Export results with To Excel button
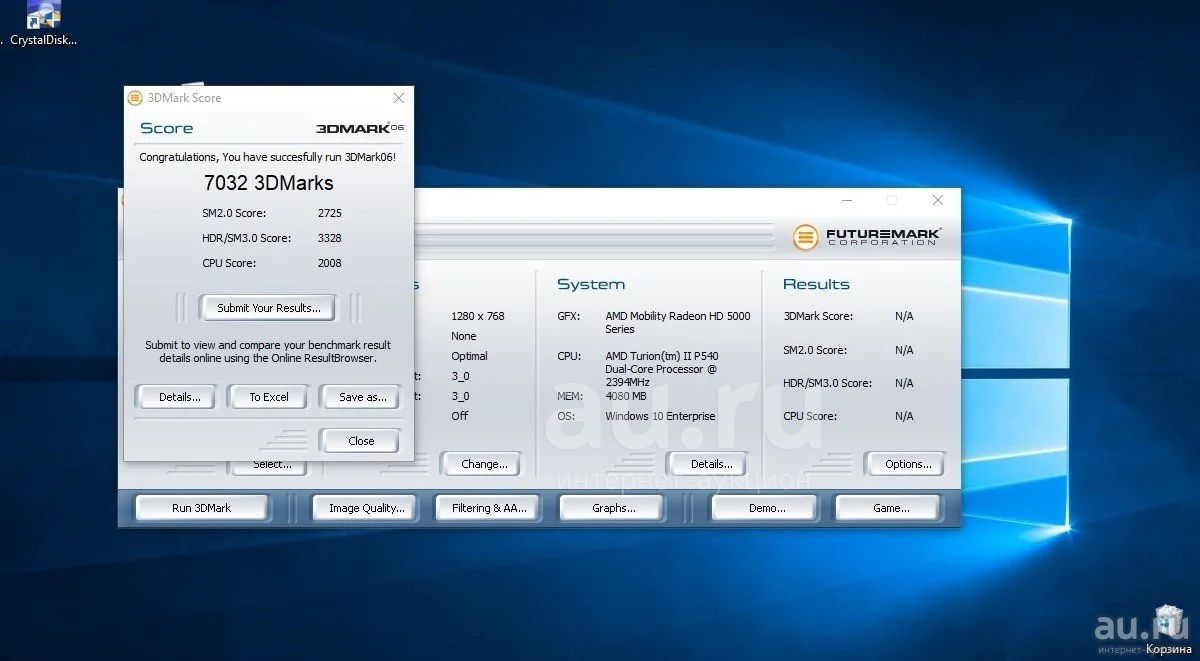This screenshot has width=1200, height=661. [x=269, y=397]
